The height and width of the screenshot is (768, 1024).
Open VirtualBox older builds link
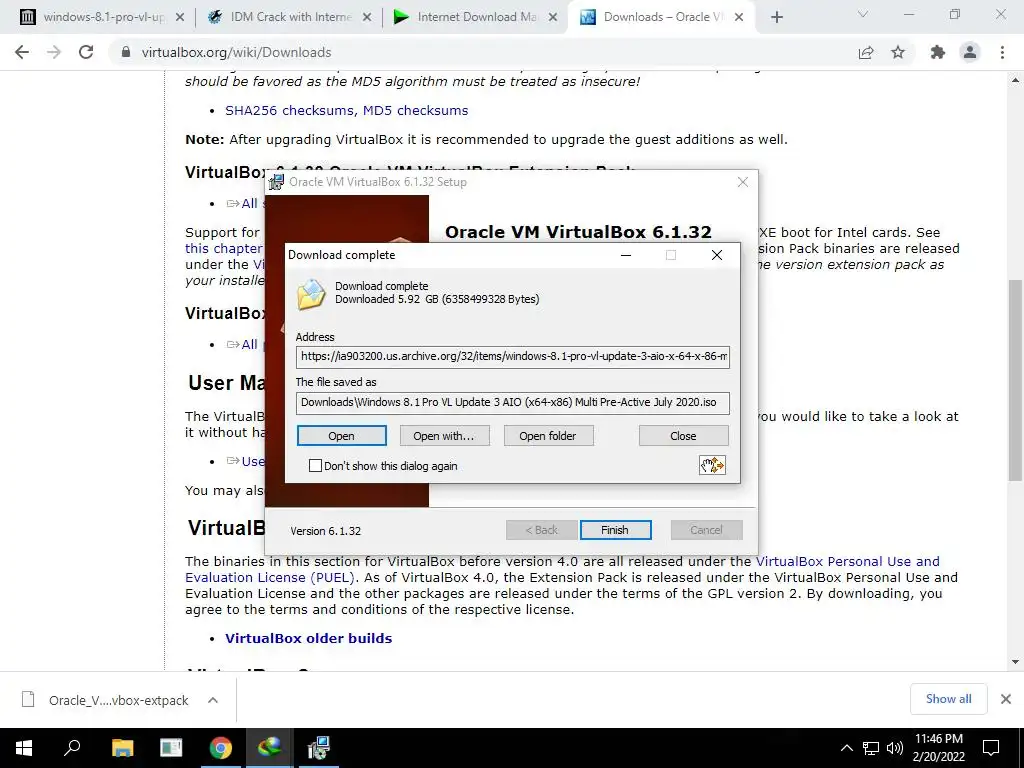308,638
